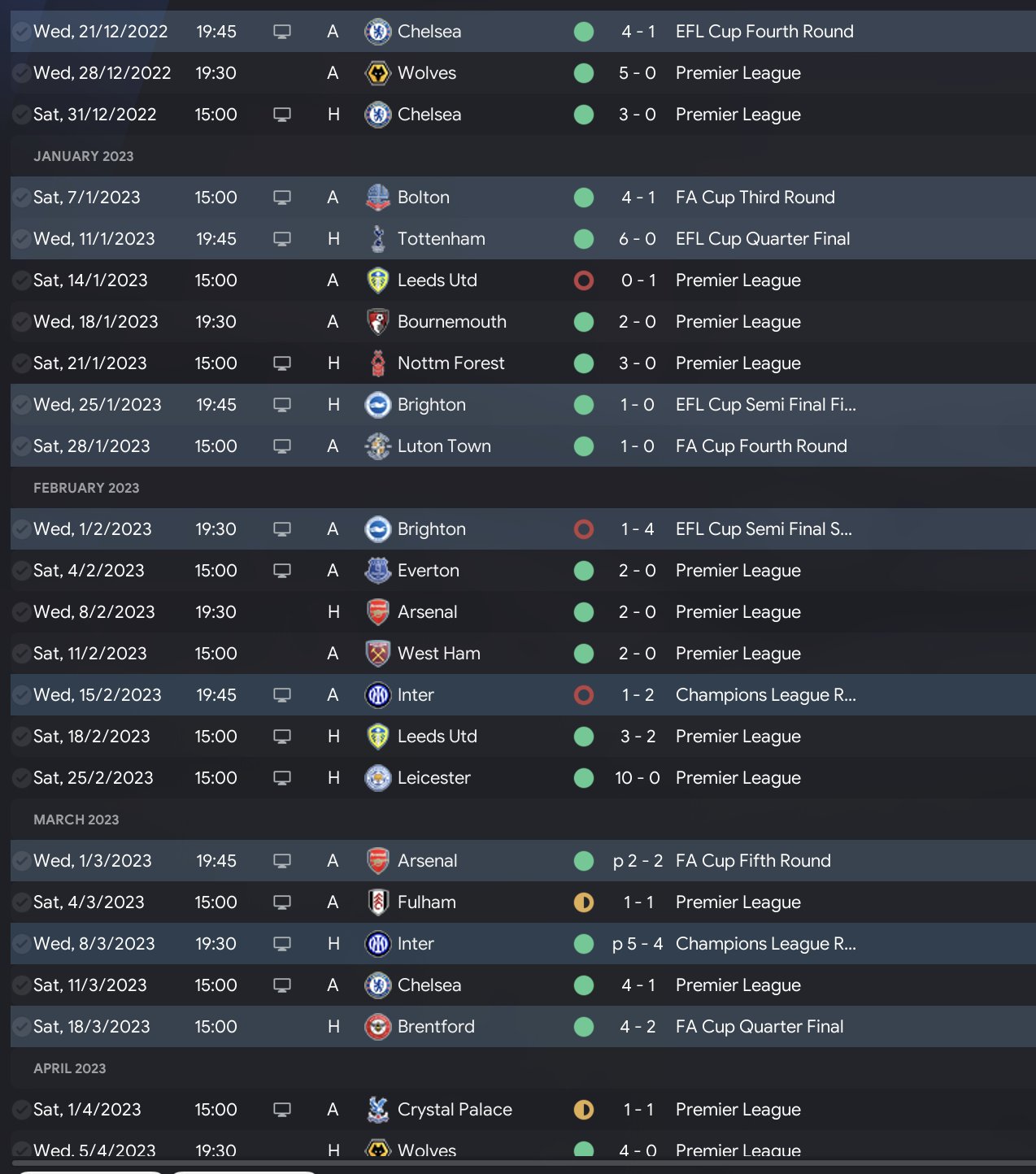Collapse the FEBRUARY 2023 month section
This screenshot has height=1174, width=1036.
click(x=86, y=488)
